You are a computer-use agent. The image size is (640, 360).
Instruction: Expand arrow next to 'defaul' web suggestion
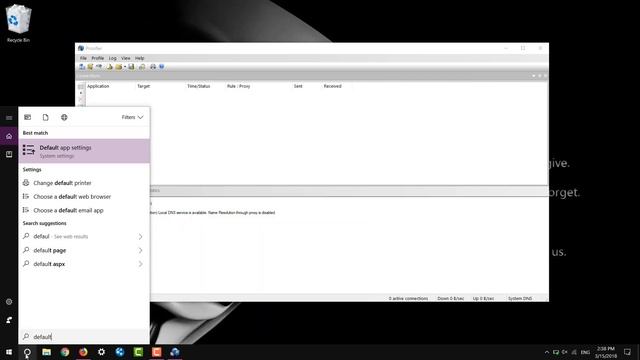point(140,237)
